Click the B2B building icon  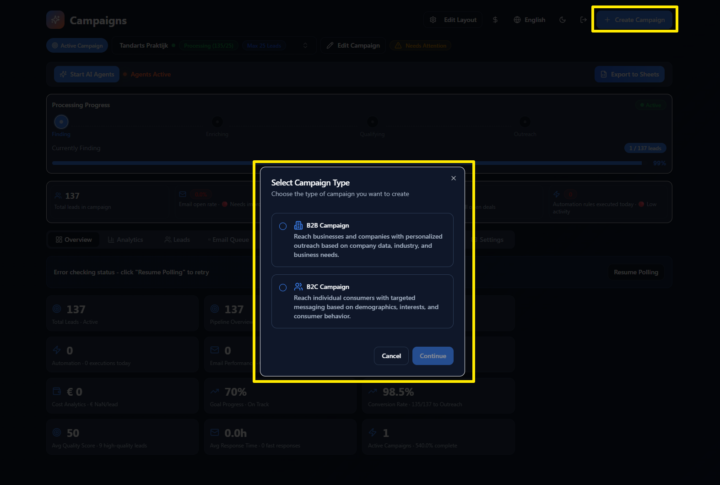[x=298, y=226]
